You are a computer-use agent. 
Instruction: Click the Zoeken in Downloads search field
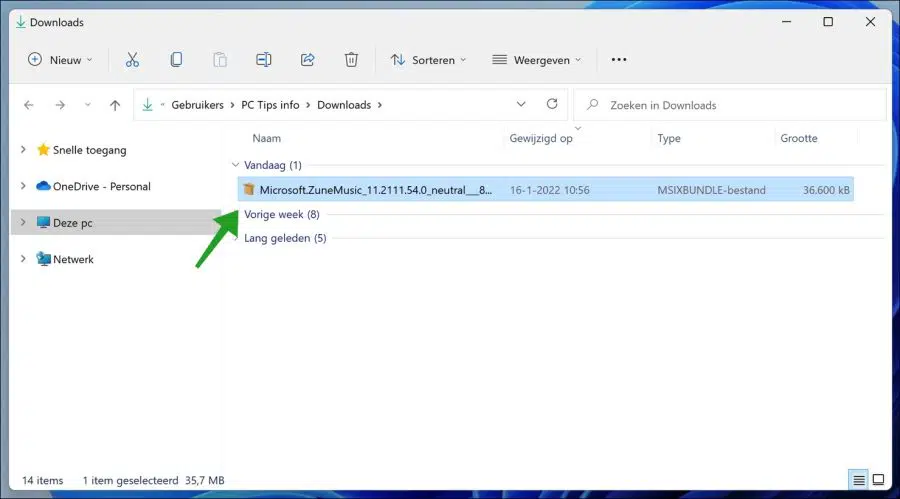coord(730,105)
